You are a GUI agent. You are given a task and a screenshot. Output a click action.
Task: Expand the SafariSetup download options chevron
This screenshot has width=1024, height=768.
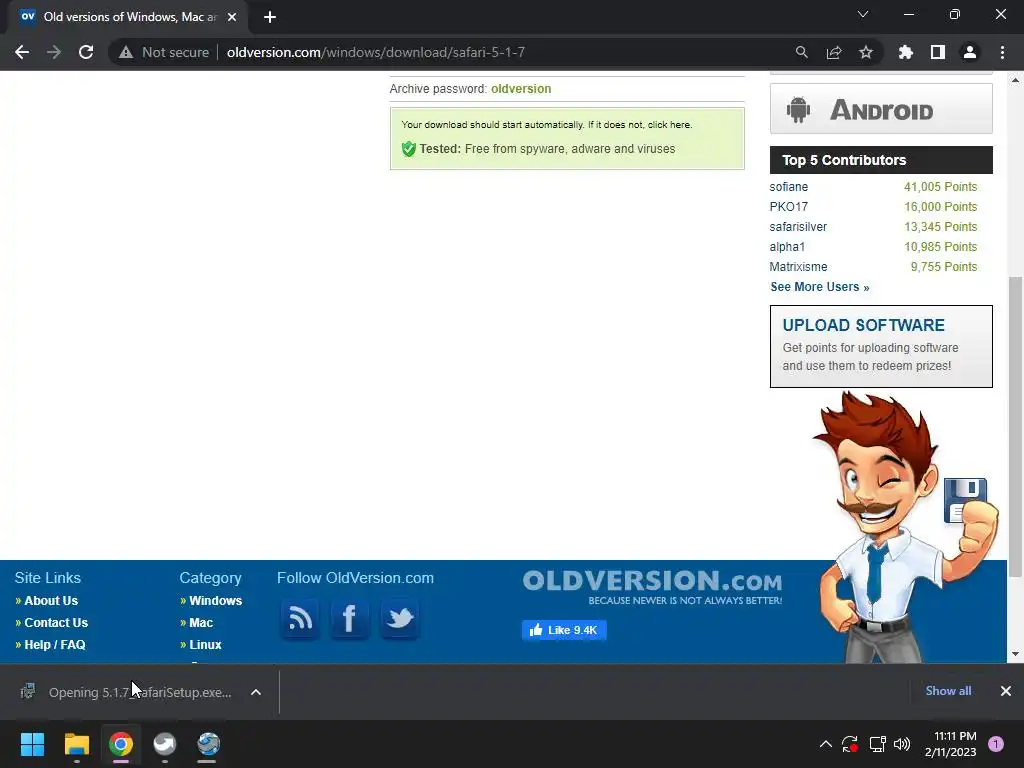click(x=256, y=692)
